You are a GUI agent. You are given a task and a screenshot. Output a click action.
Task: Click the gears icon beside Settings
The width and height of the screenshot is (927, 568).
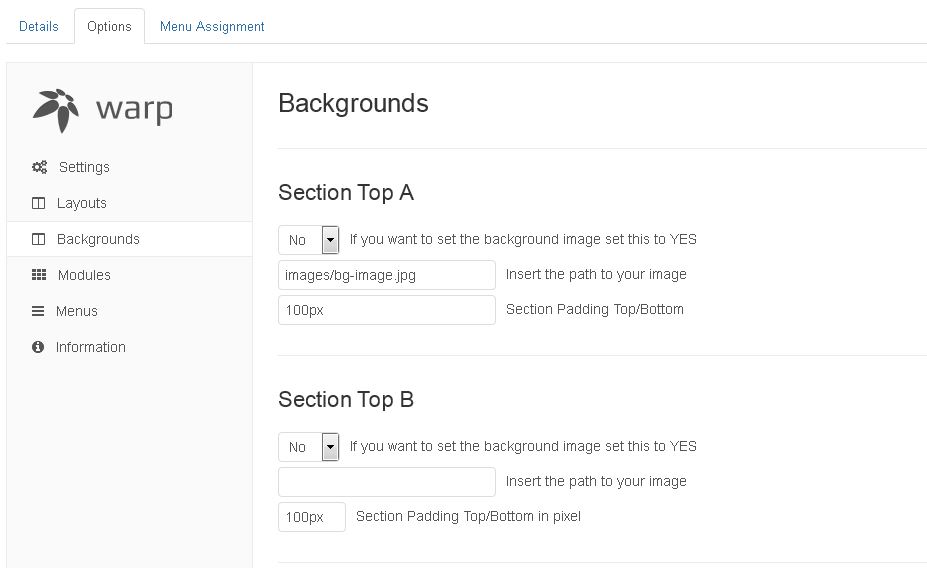[x=39, y=167]
